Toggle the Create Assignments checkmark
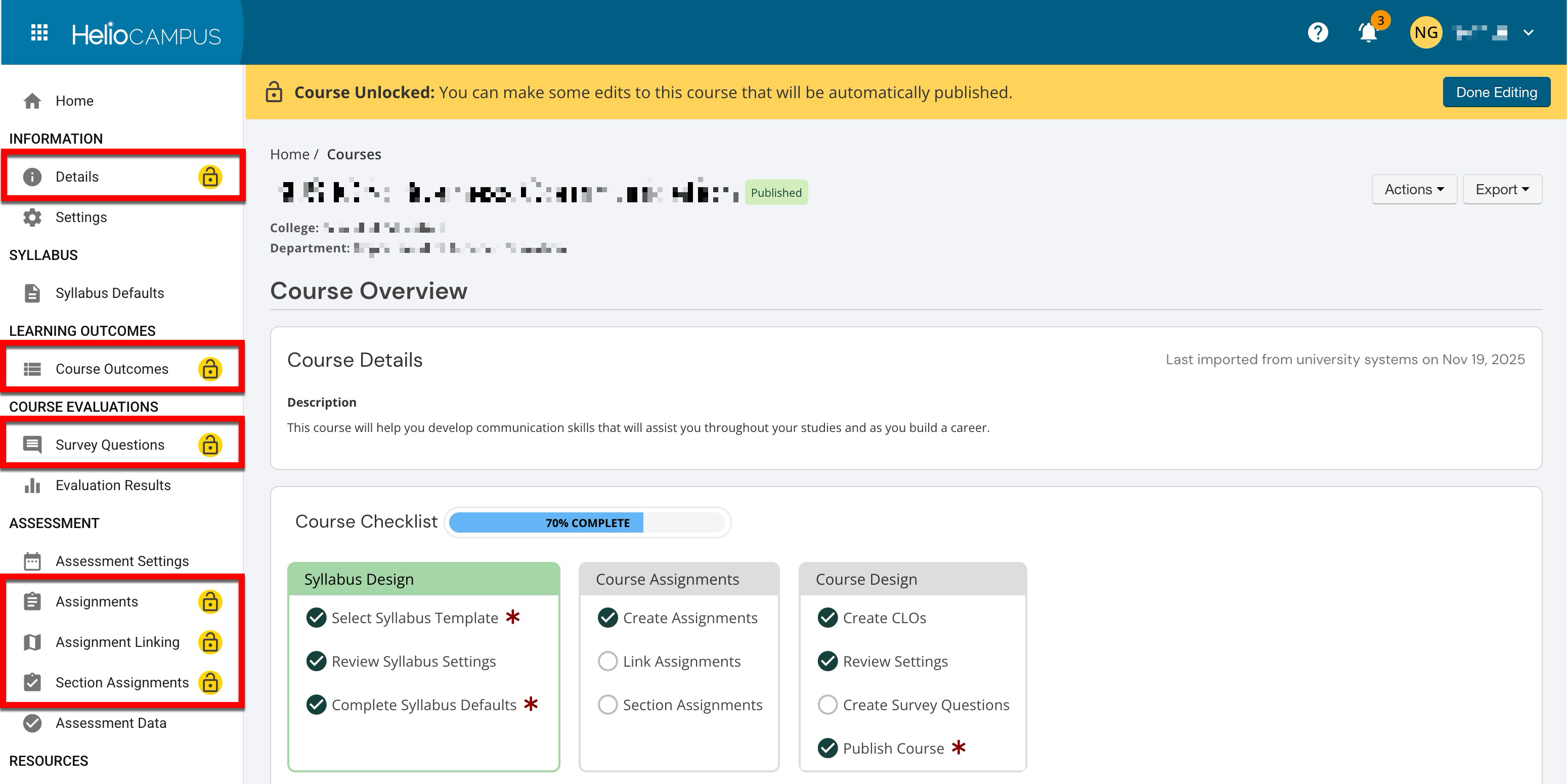 [607, 618]
